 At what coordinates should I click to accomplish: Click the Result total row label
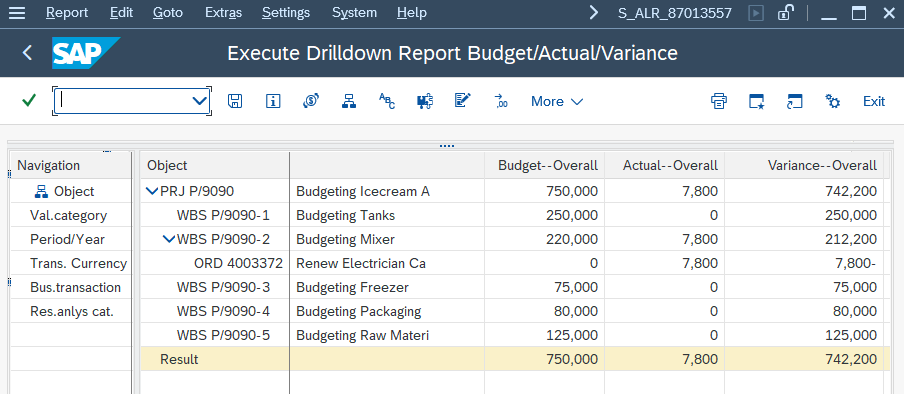click(x=179, y=359)
